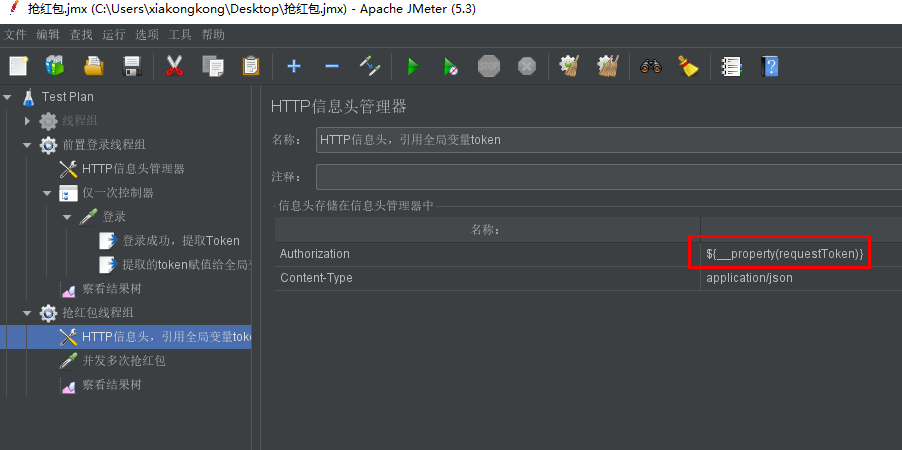Collapse the 抢红包线程组 node arrow
This screenshot has width=902, height=450.
coord(27,313)
